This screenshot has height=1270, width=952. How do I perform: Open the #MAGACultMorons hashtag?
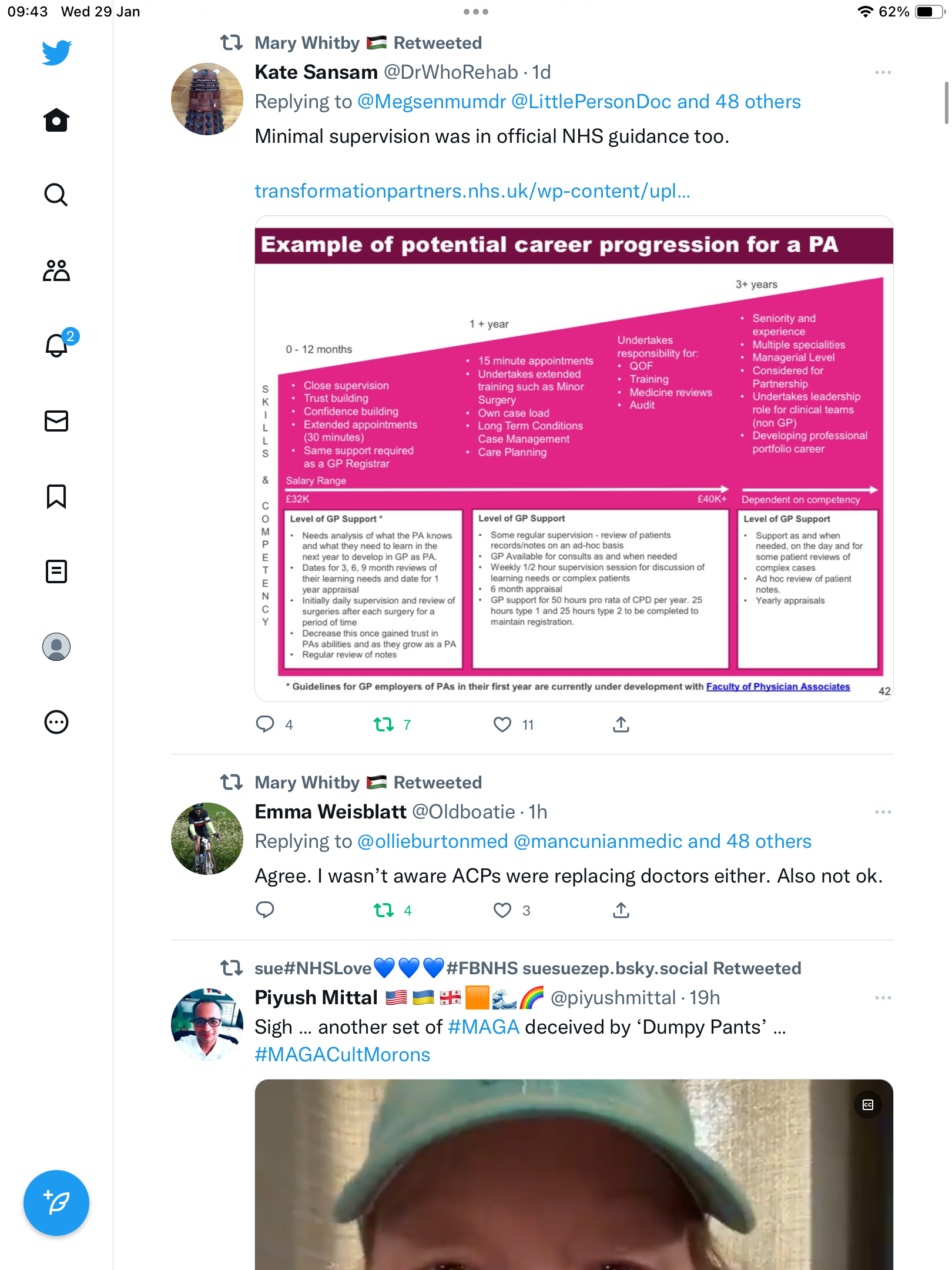342,1055
